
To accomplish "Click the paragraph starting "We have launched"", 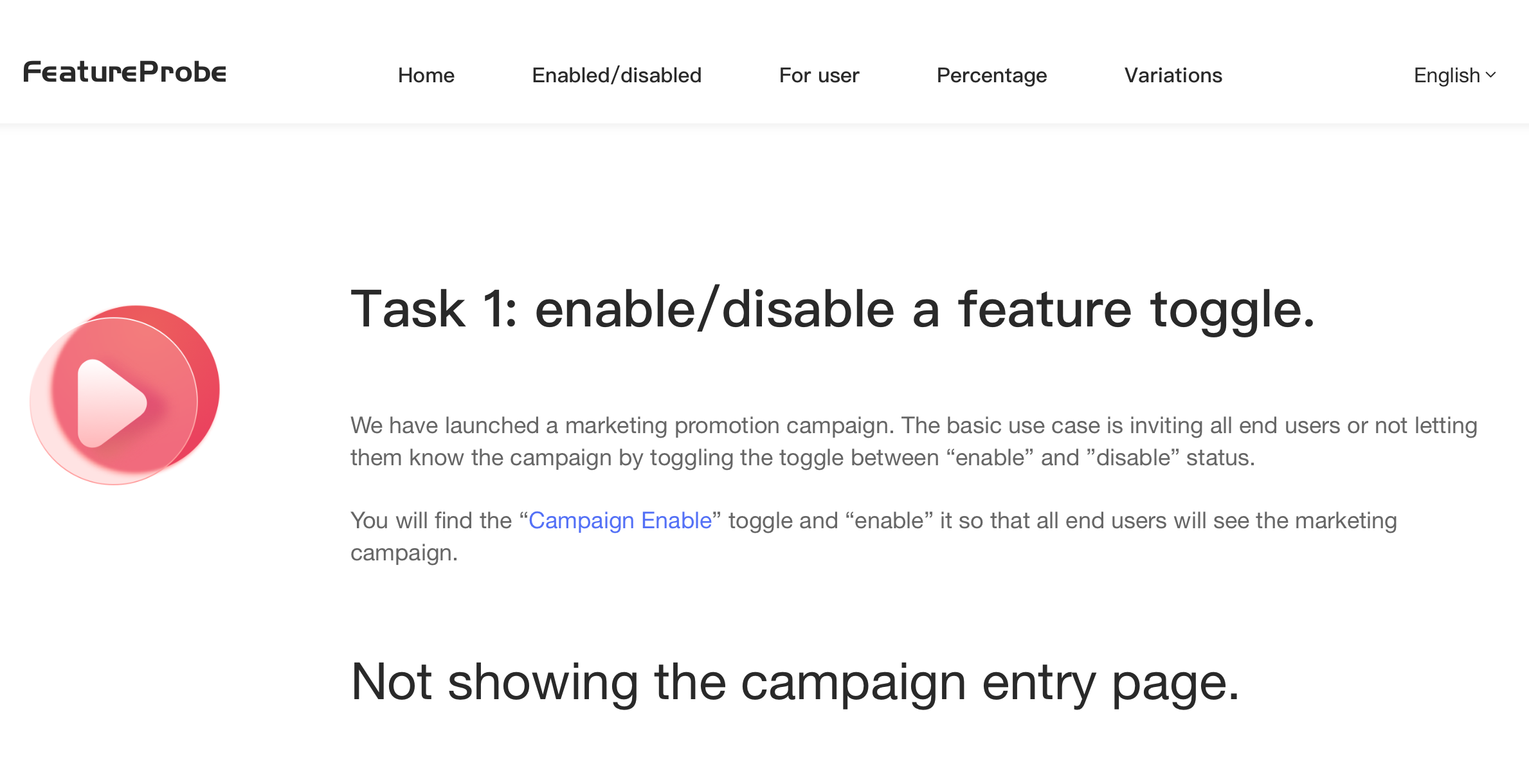I will coord(913,441).
